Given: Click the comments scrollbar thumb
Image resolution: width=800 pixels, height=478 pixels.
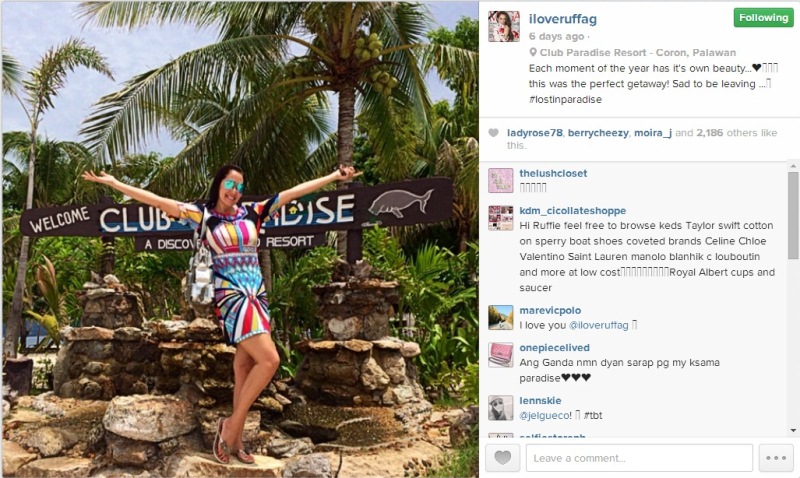Looking at the screenshot, I should click(x=793, y=216).
